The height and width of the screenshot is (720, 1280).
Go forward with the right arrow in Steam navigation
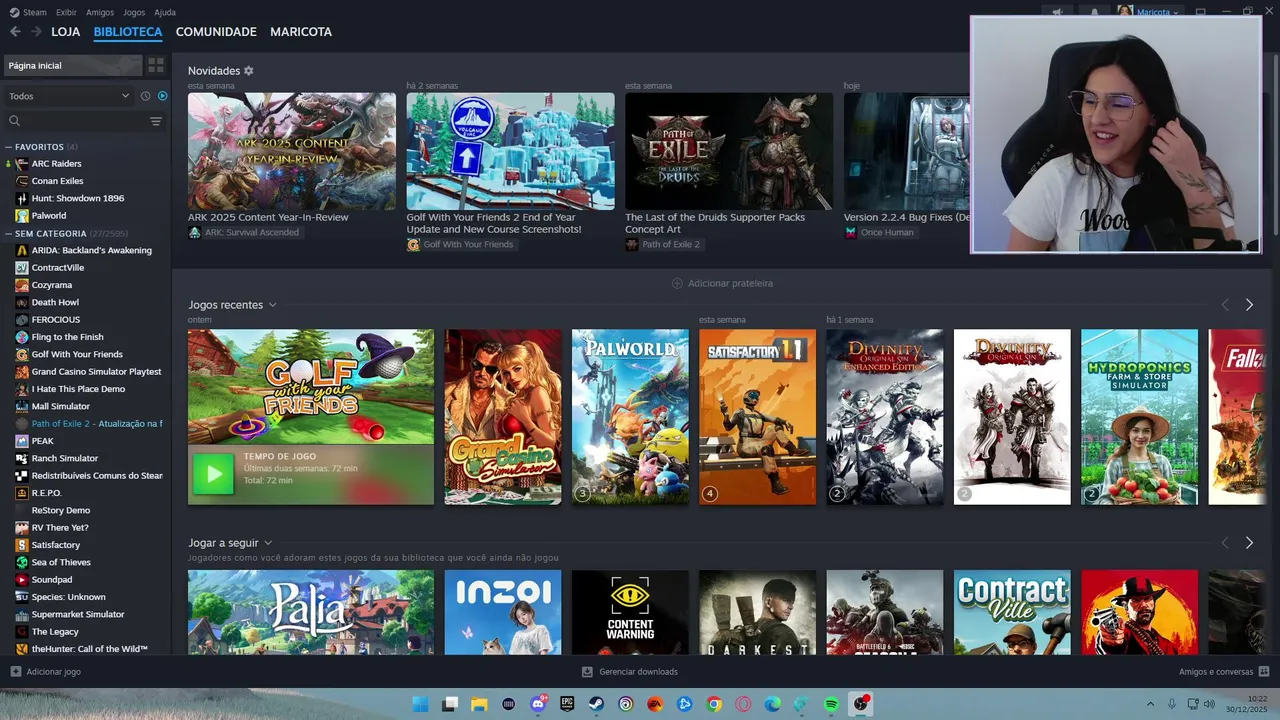36,32
